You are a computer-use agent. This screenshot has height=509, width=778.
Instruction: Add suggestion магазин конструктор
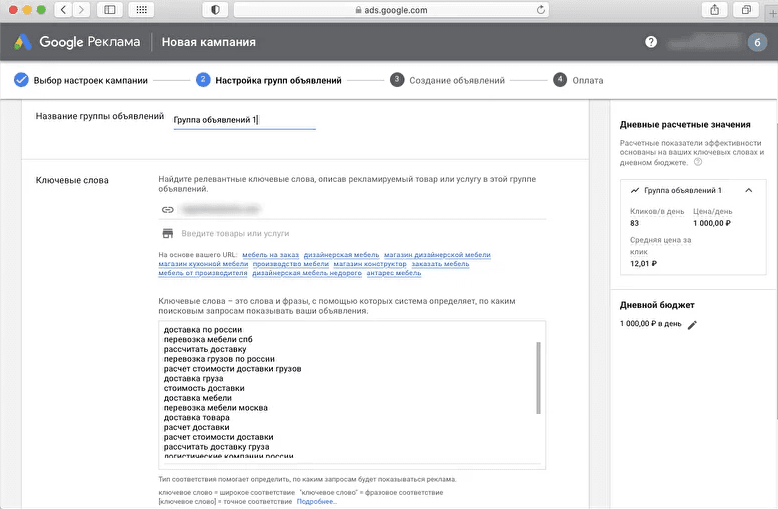click(x=370, y=264)
